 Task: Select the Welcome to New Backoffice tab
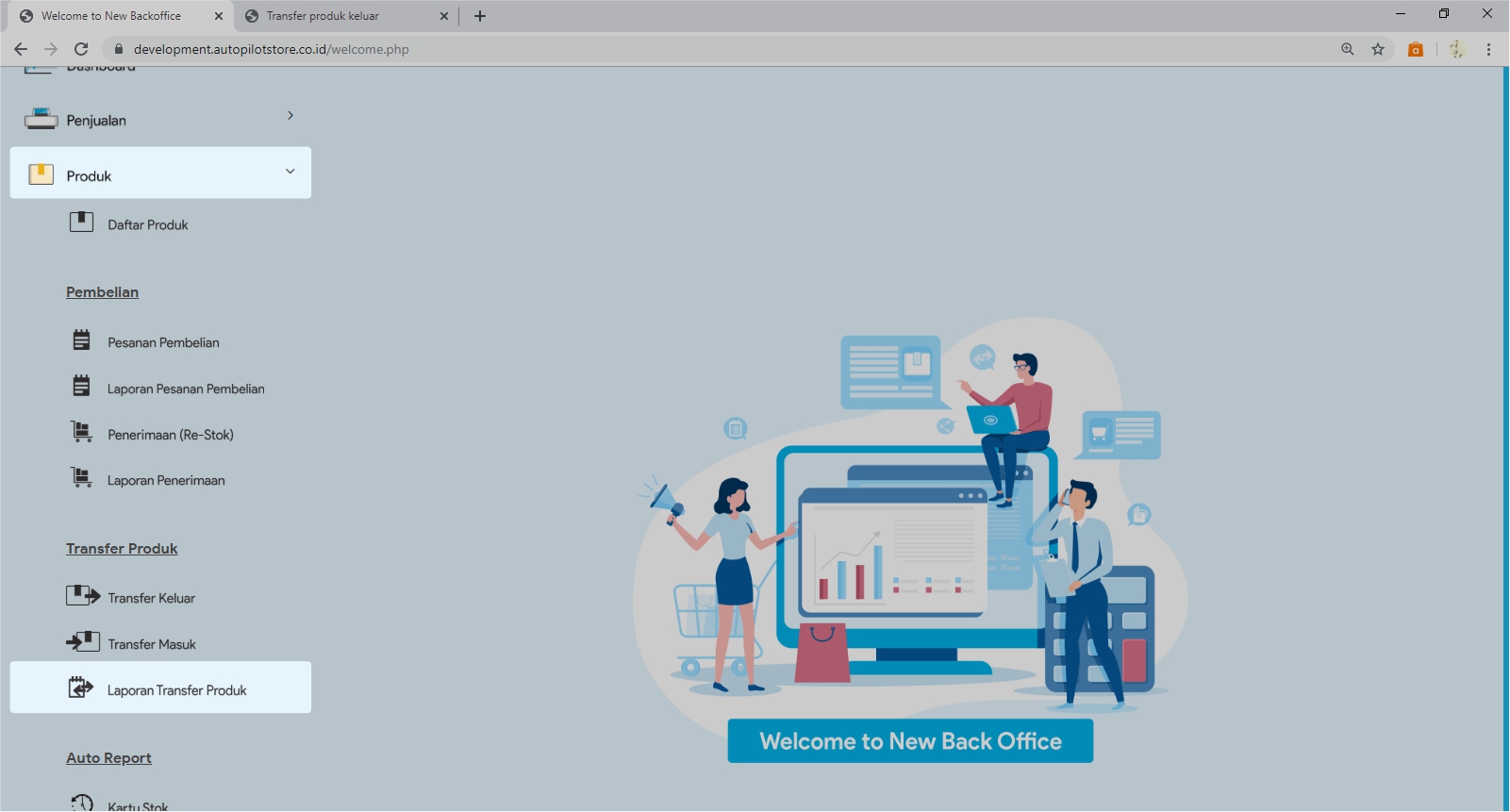111,16
